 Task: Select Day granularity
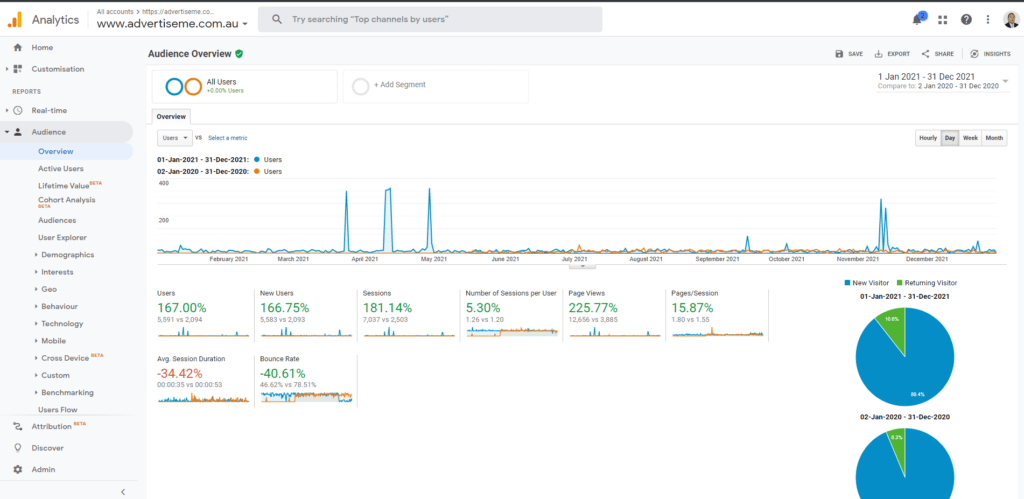[950, 138]
